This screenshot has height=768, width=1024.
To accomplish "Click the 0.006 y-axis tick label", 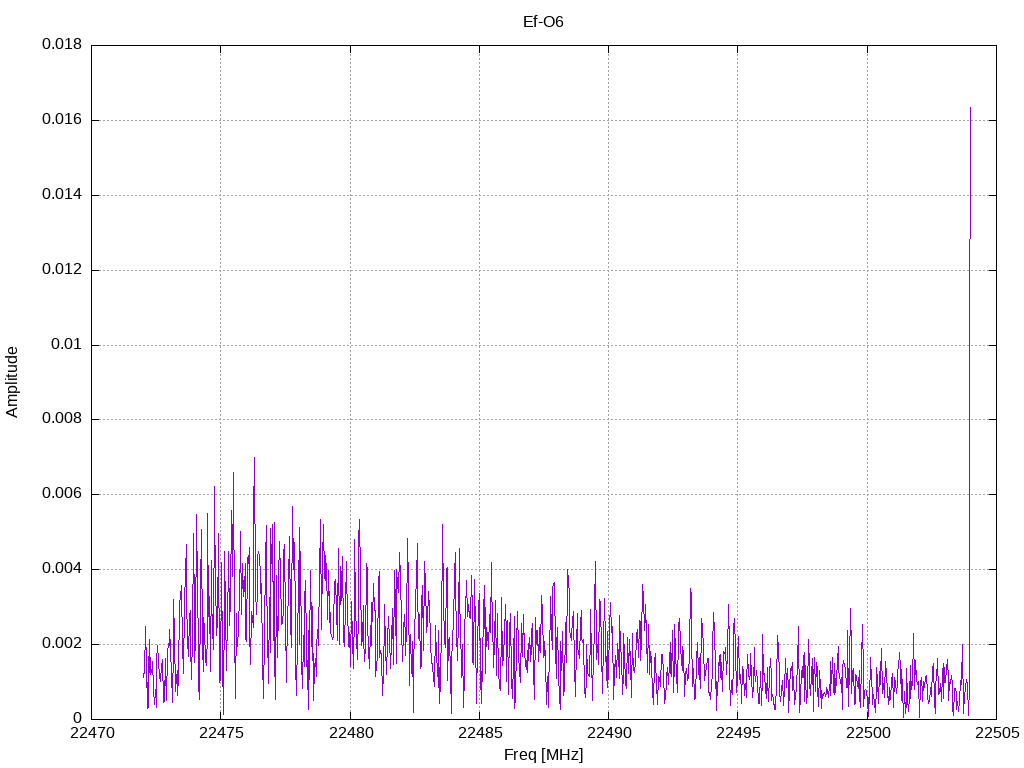I will [61, 494].
